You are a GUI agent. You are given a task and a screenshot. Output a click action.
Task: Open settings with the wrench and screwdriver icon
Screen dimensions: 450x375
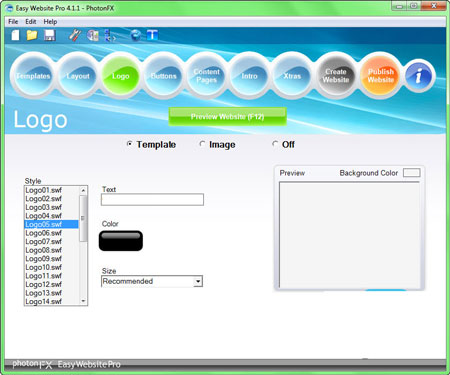point(75,35)
